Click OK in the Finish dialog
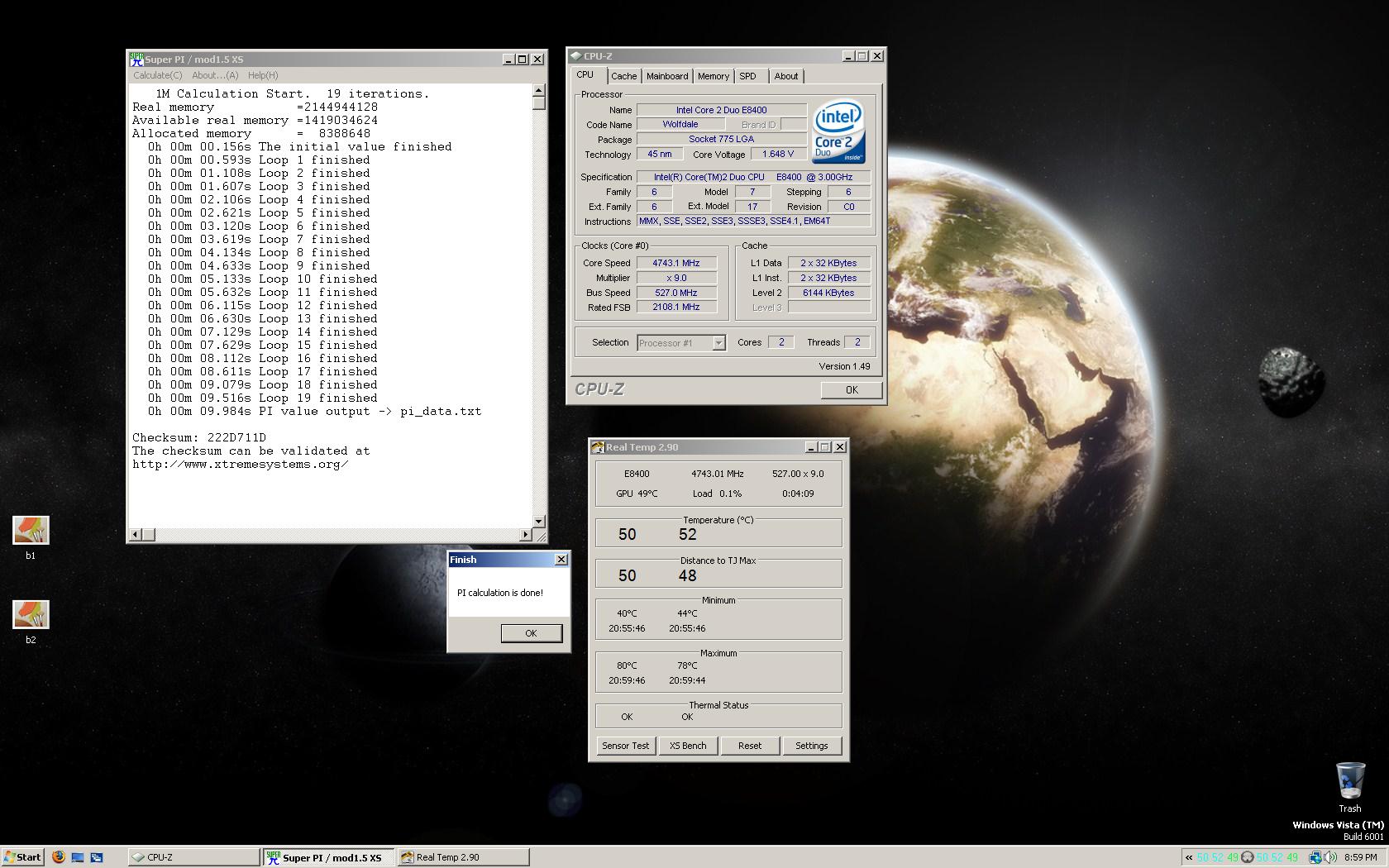 [531, 633]
